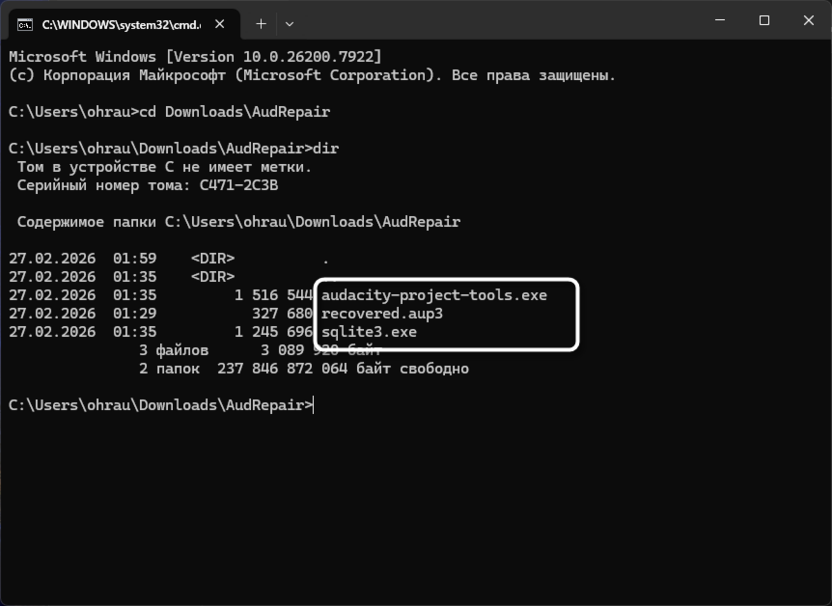
Task: Click the audacity-project-tools.exe file name
Action: (434, 296)
